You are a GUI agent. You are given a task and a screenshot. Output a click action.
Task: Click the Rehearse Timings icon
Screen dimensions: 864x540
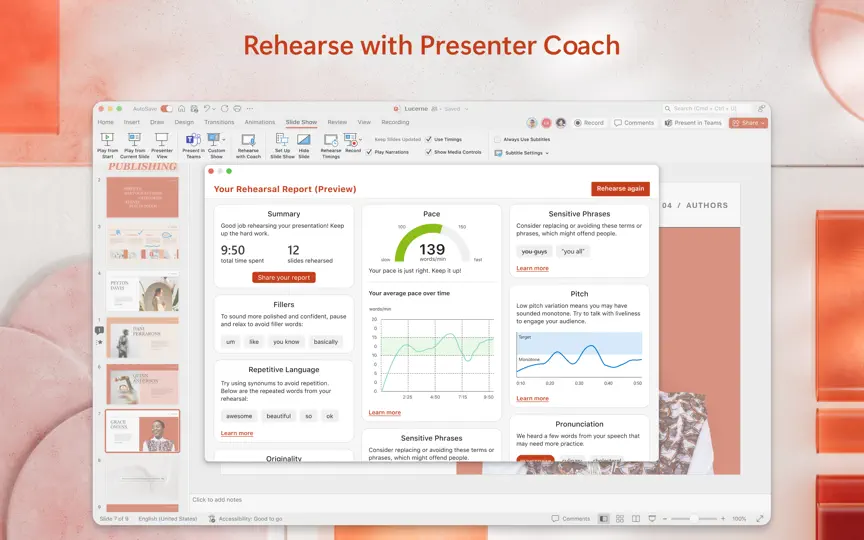coord(331,140)
